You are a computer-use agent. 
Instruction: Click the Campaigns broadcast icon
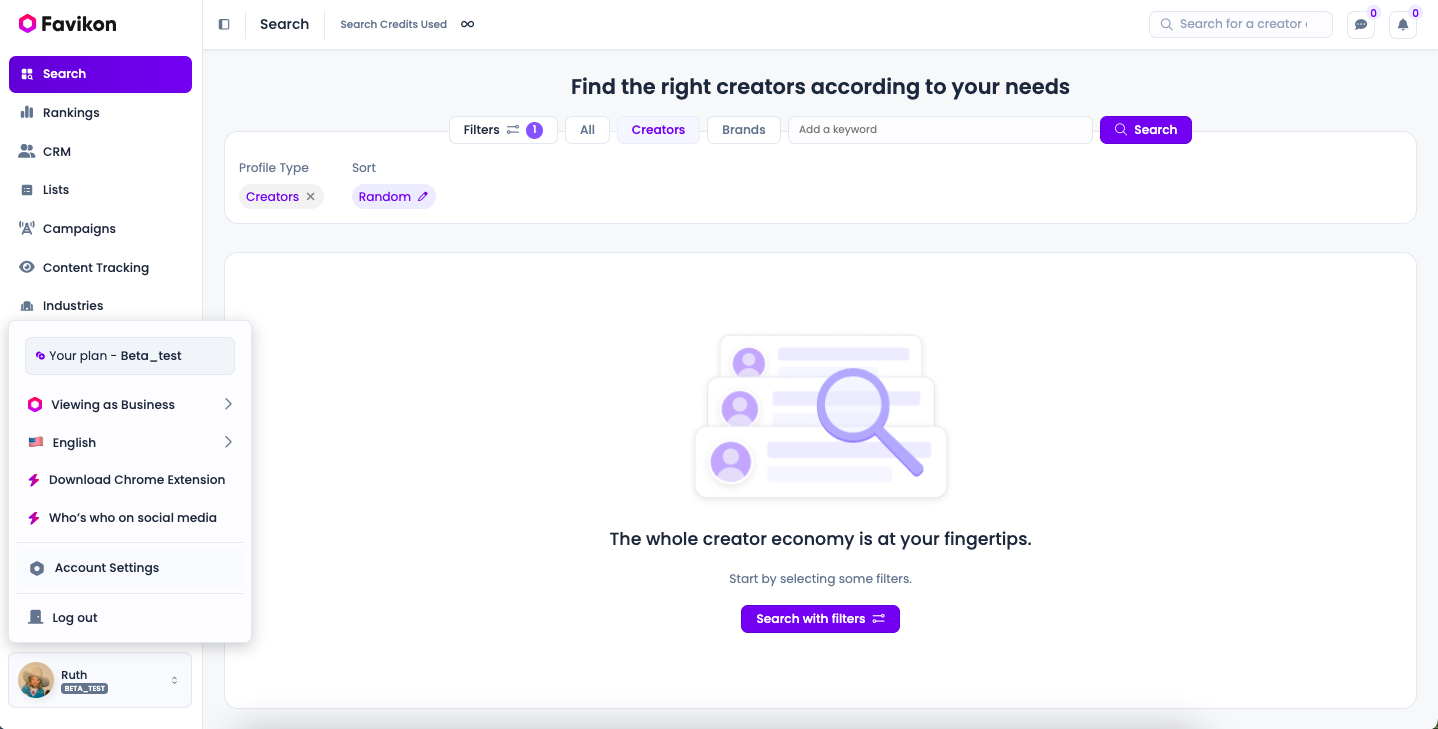pos(27,229)
